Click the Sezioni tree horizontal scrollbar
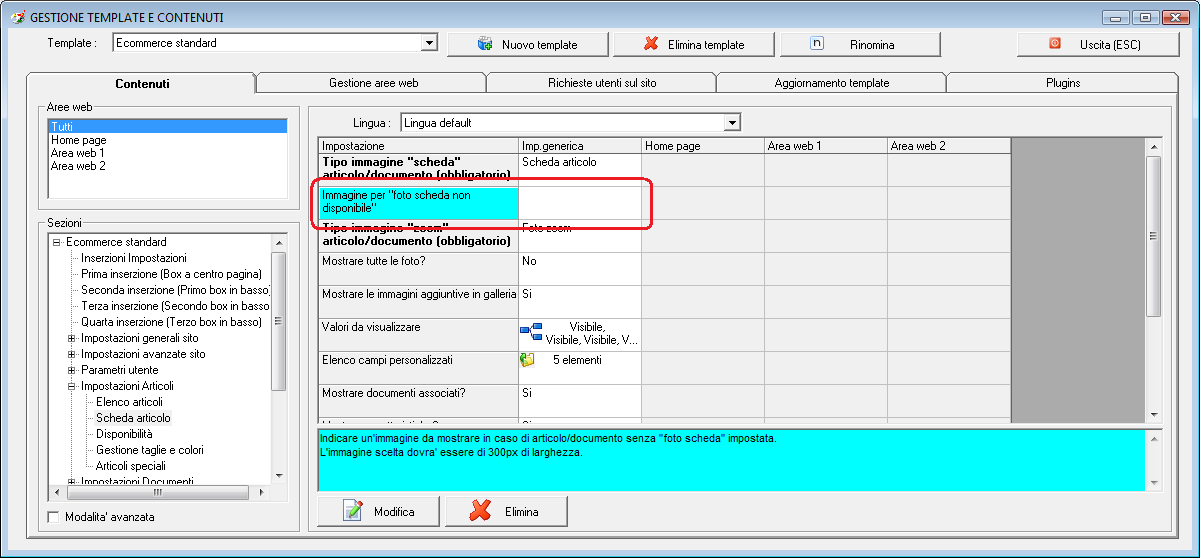This screenshot has height=558, width=1200. 160,492
